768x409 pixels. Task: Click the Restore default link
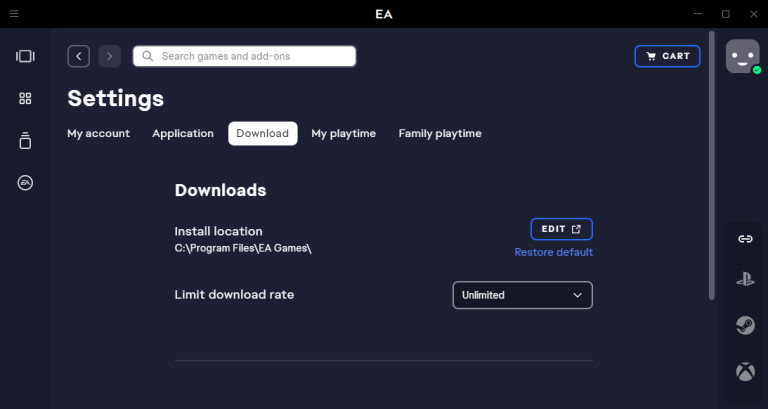click(x=553, y=252)
